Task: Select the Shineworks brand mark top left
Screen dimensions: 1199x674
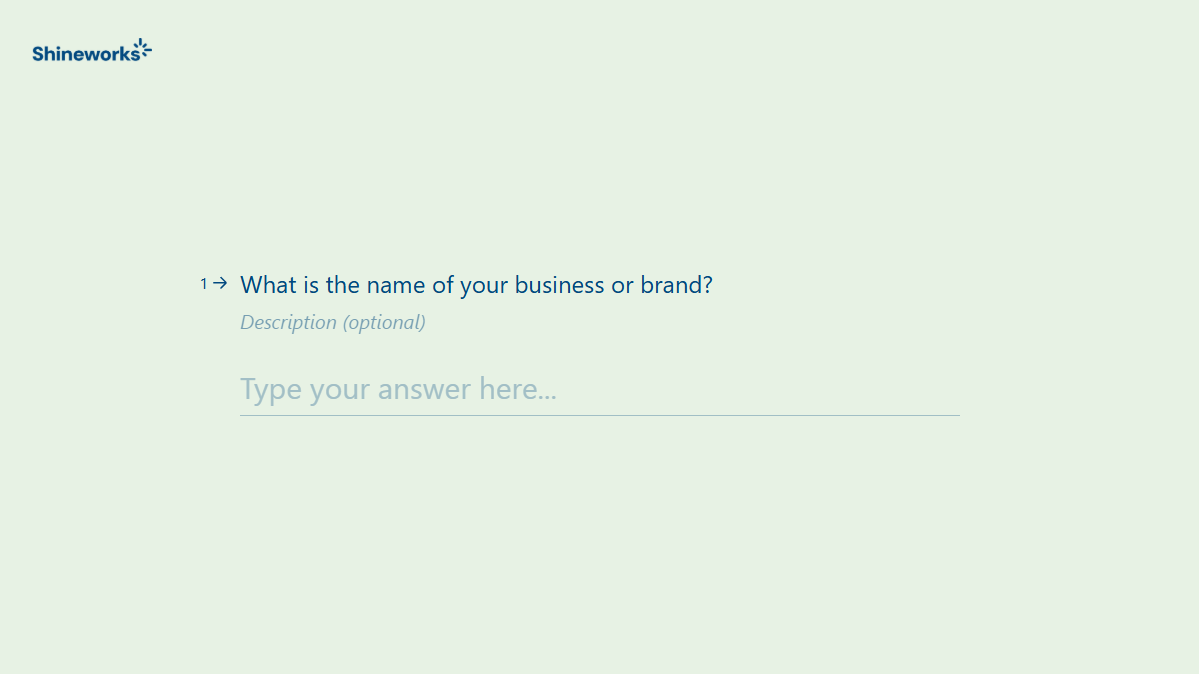Action: point(92,51)
